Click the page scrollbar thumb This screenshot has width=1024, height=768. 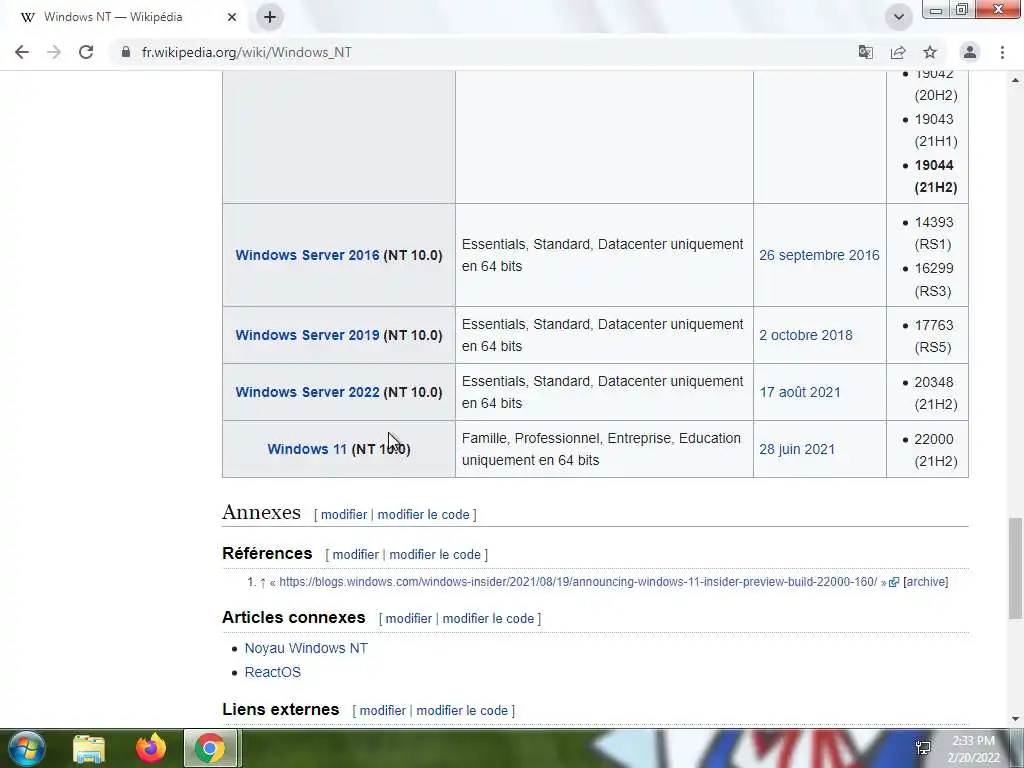coord(1015,568)
